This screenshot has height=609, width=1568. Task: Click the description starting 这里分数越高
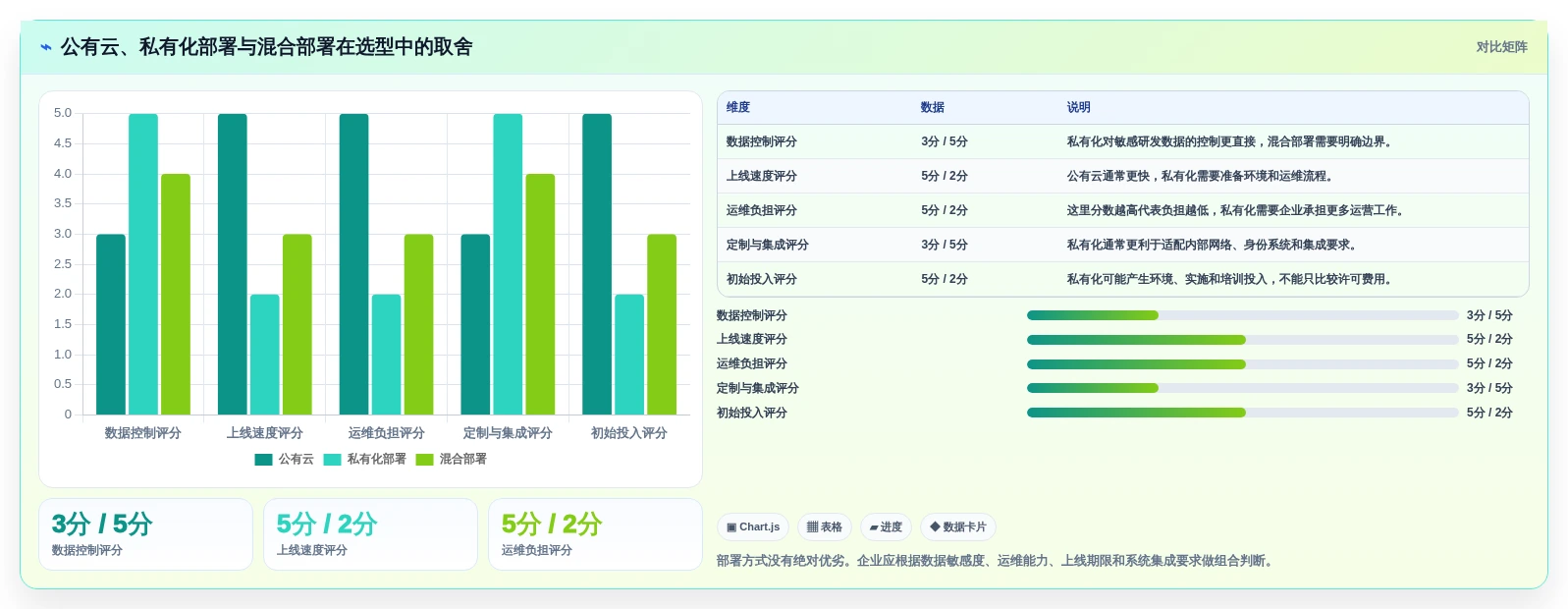tap(1235, 211)
